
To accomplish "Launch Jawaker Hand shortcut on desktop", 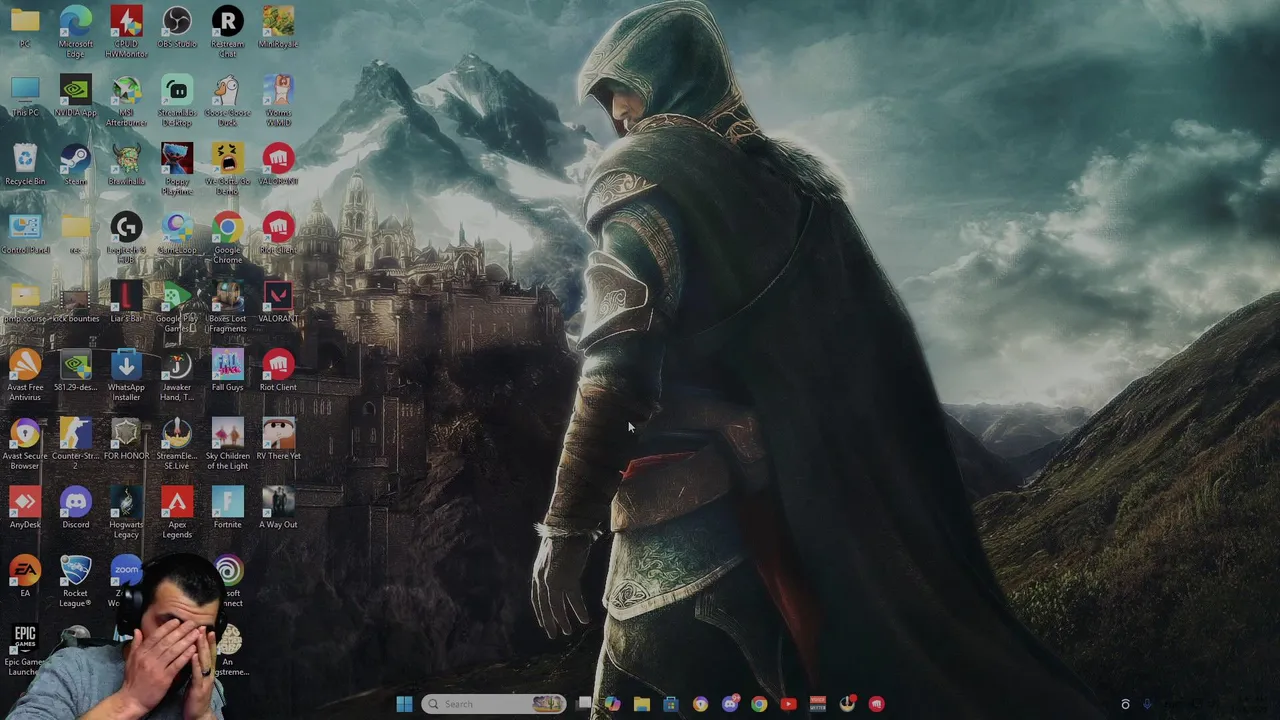I will 177,375.
